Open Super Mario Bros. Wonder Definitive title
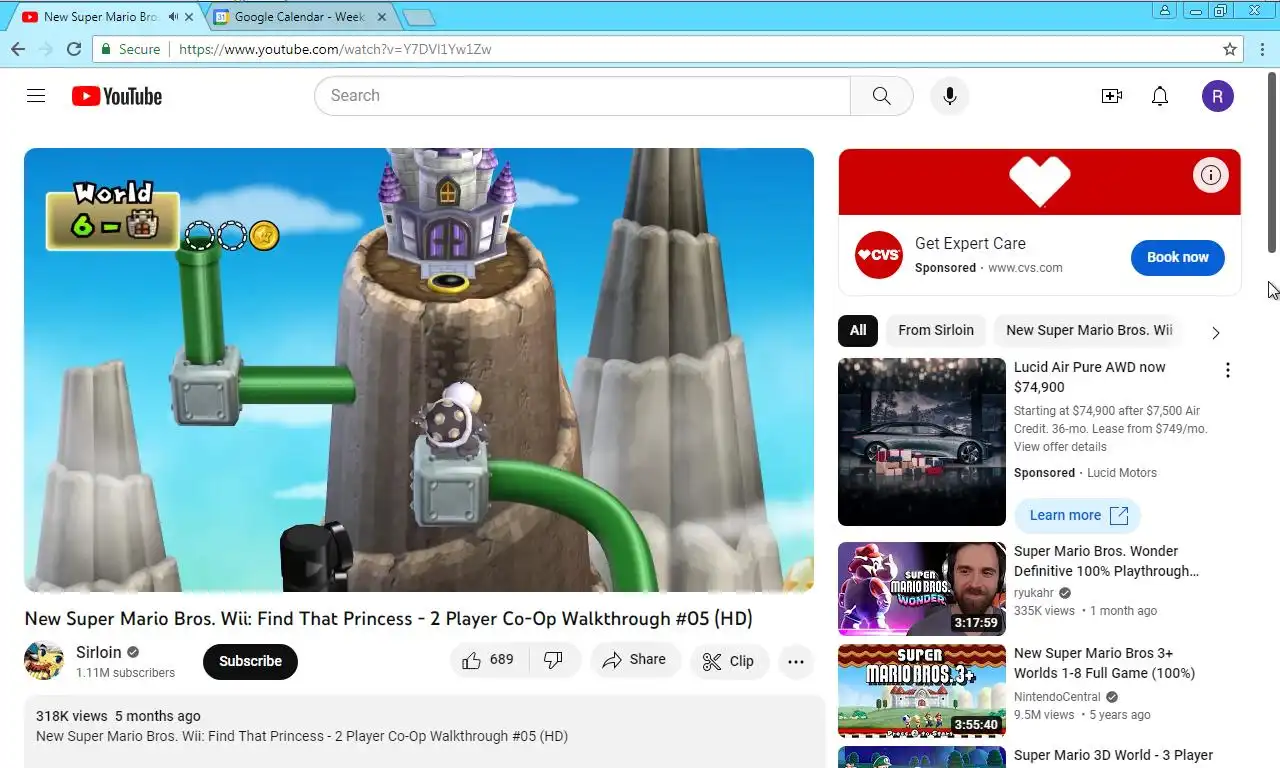 coord(1106,561)
